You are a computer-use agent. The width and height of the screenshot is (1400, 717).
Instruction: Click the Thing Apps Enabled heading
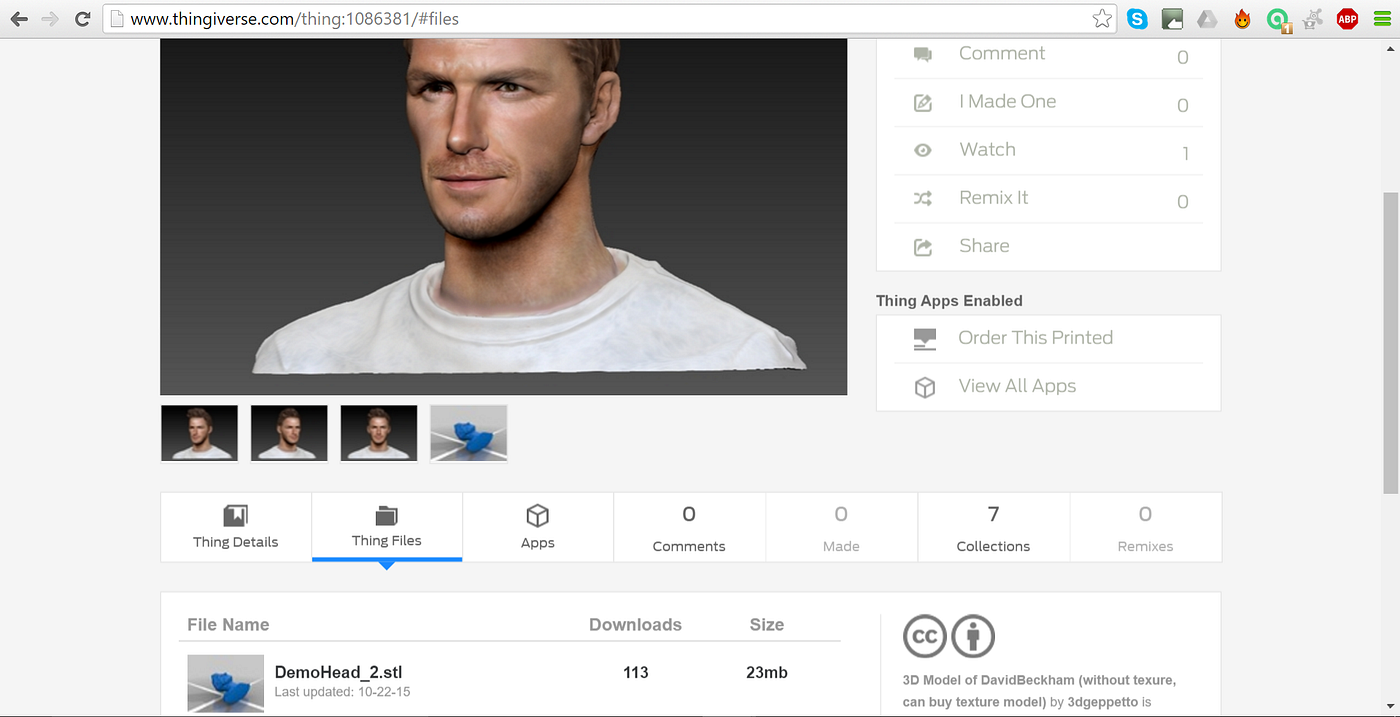[949, 301]
